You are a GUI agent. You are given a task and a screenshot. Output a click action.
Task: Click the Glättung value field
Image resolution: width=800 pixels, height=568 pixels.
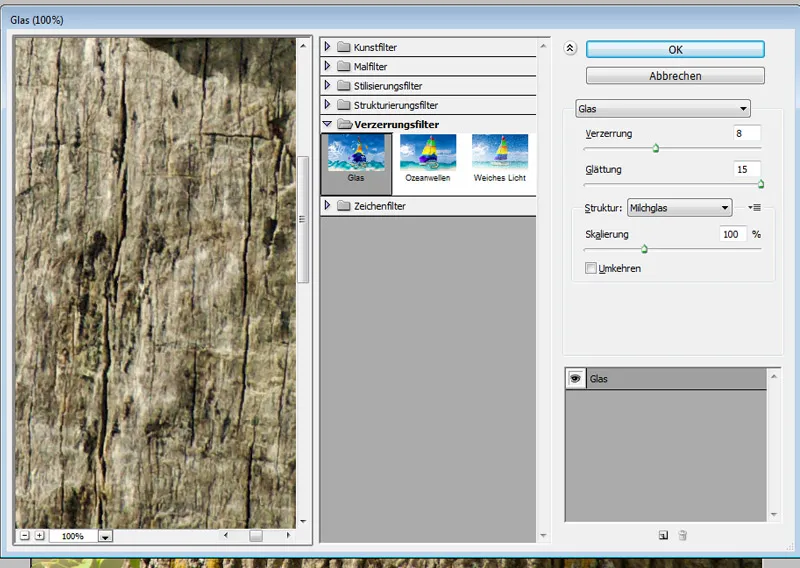(x=747, y=169)
